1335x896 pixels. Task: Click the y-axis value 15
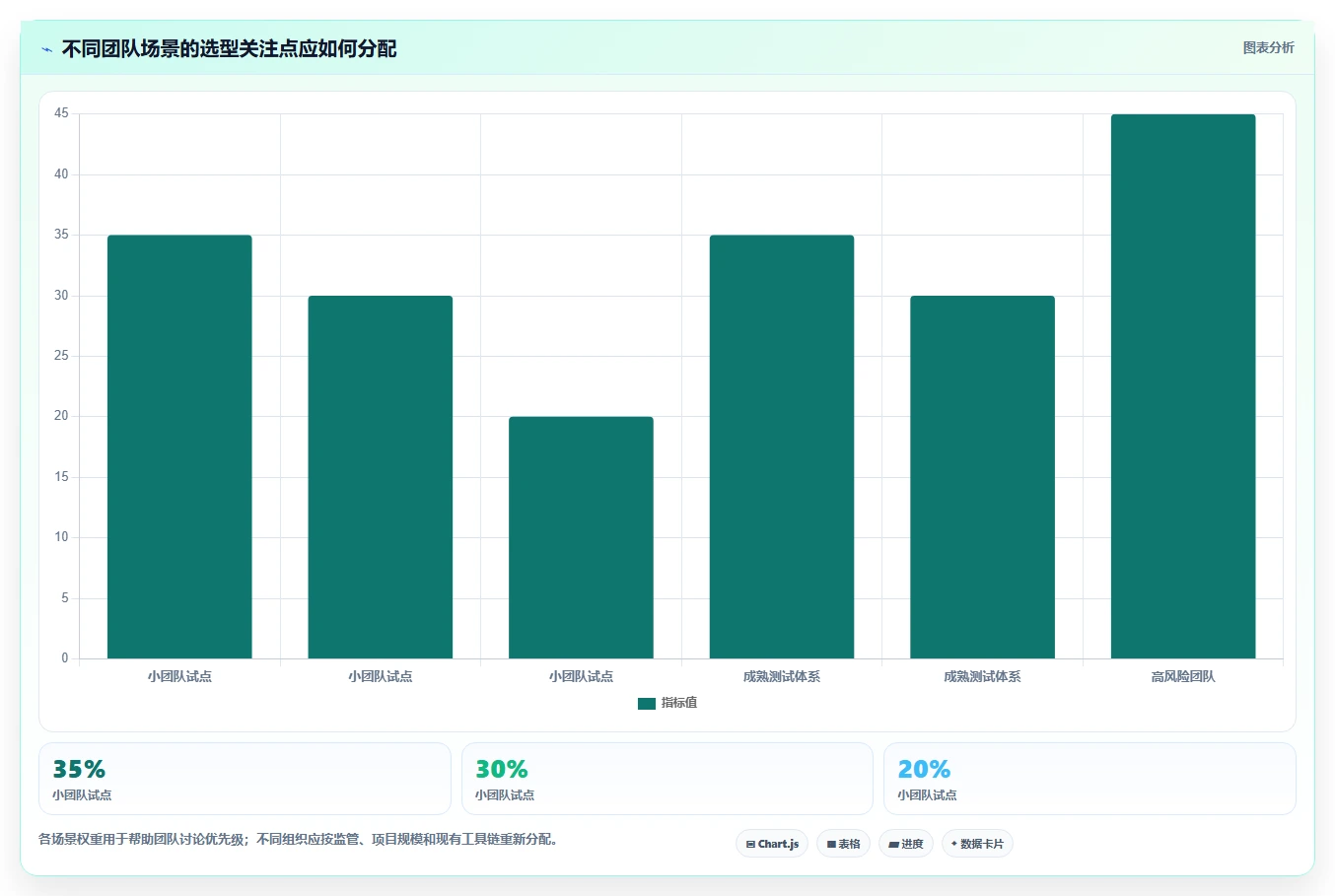coord(61,477)
